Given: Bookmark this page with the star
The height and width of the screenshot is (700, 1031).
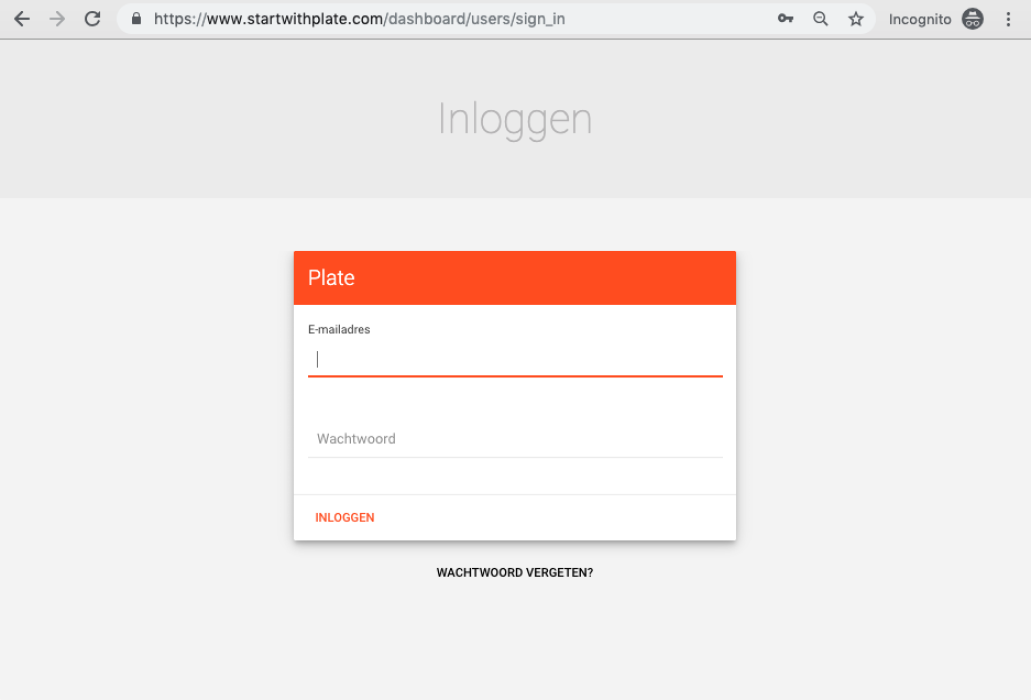Looking at the screenshot, I should pos(855,19).
